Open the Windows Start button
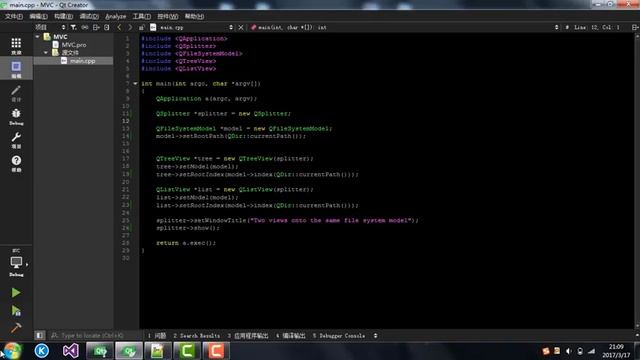The height and width of the screenshot is (360, 640). [12, 351]
